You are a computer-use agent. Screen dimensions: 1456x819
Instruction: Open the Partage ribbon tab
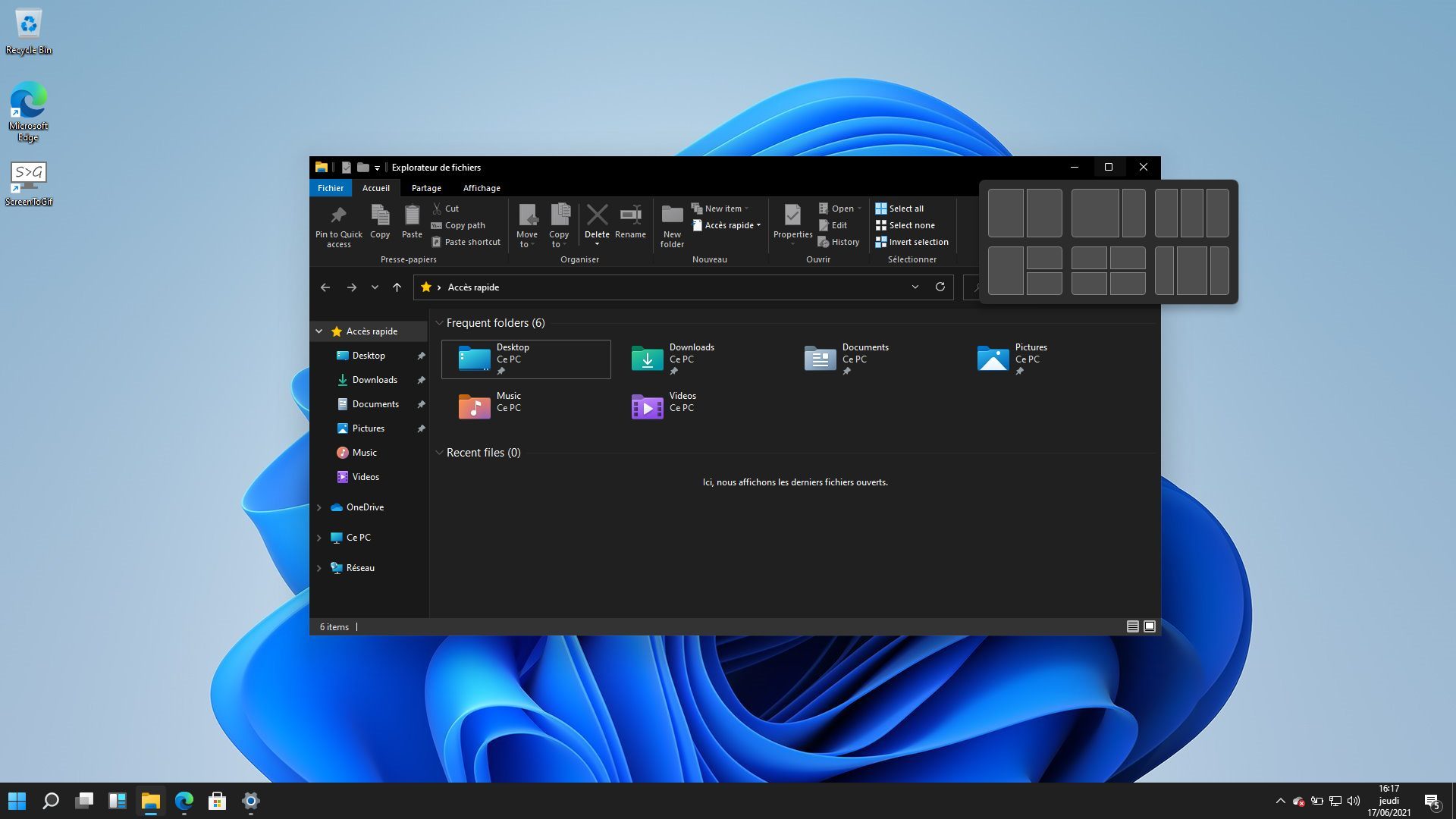(x=426, y=187)
